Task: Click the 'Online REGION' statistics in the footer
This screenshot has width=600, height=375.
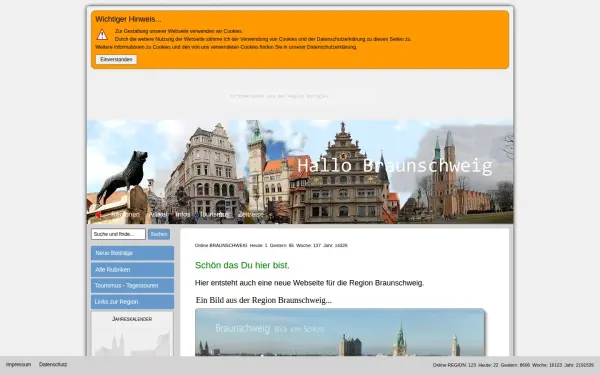Action: (x=513, y=365)
